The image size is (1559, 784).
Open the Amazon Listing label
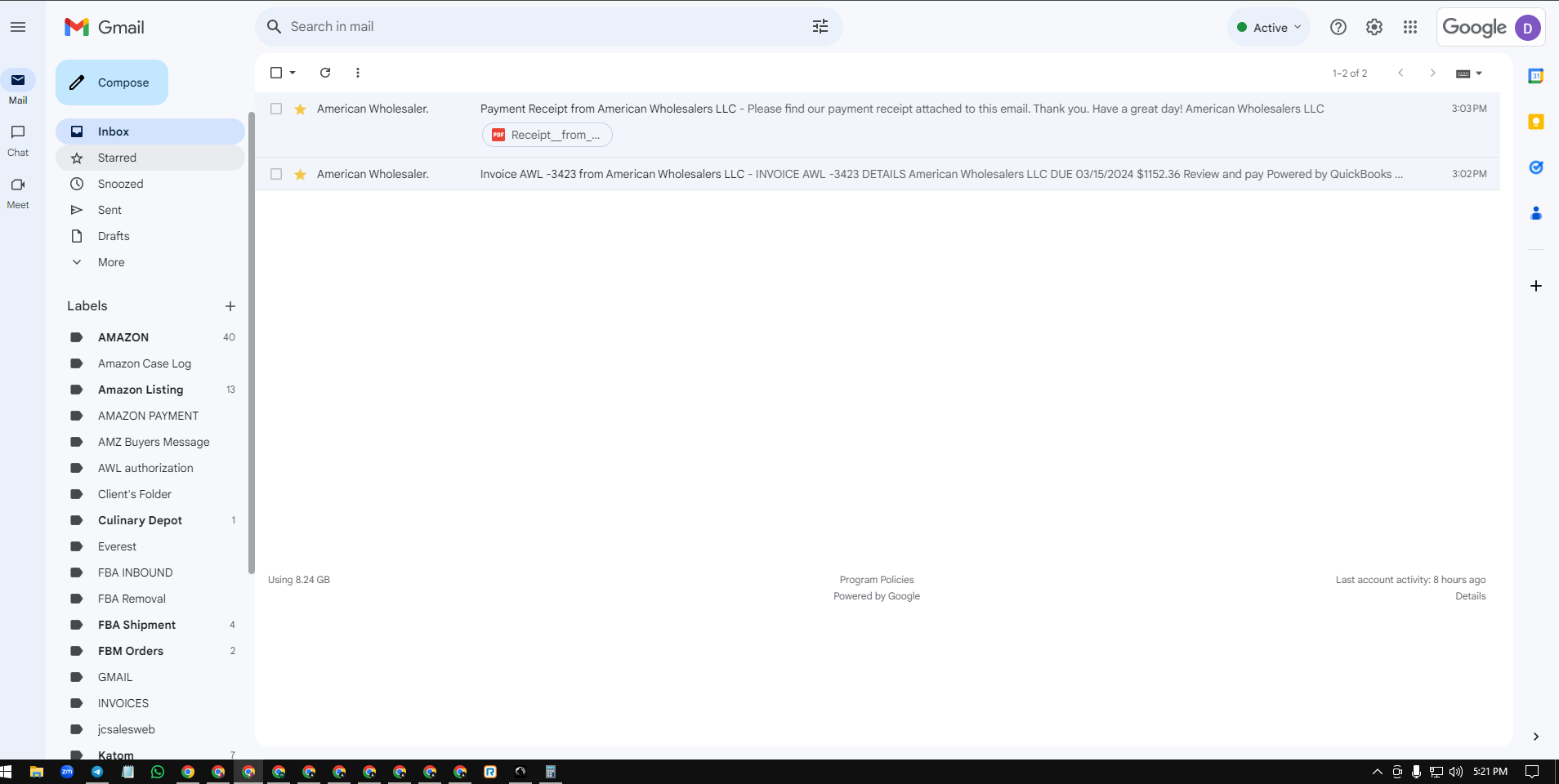pos(150,390)
